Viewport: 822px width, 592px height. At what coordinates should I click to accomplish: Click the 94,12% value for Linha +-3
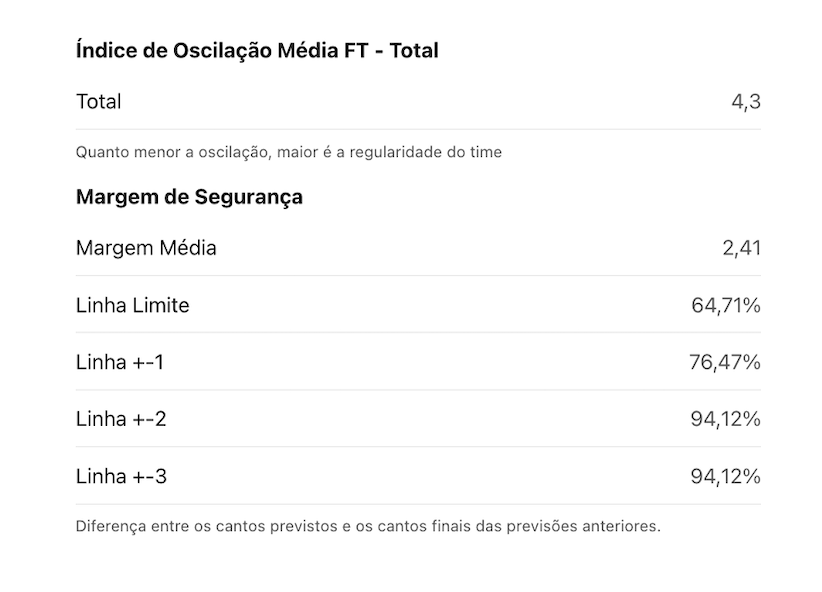tap(726, 477)
